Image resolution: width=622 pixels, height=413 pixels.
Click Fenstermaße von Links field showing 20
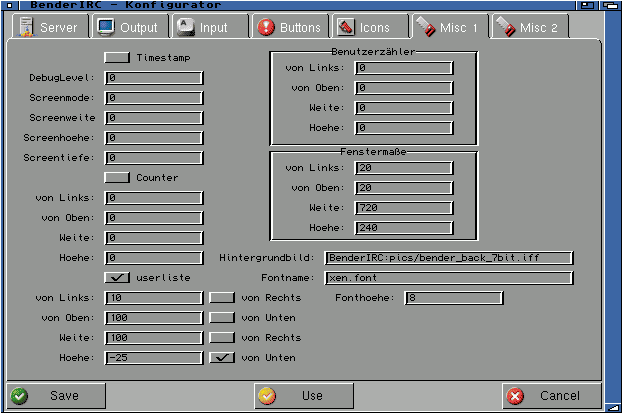coord(404,168)
